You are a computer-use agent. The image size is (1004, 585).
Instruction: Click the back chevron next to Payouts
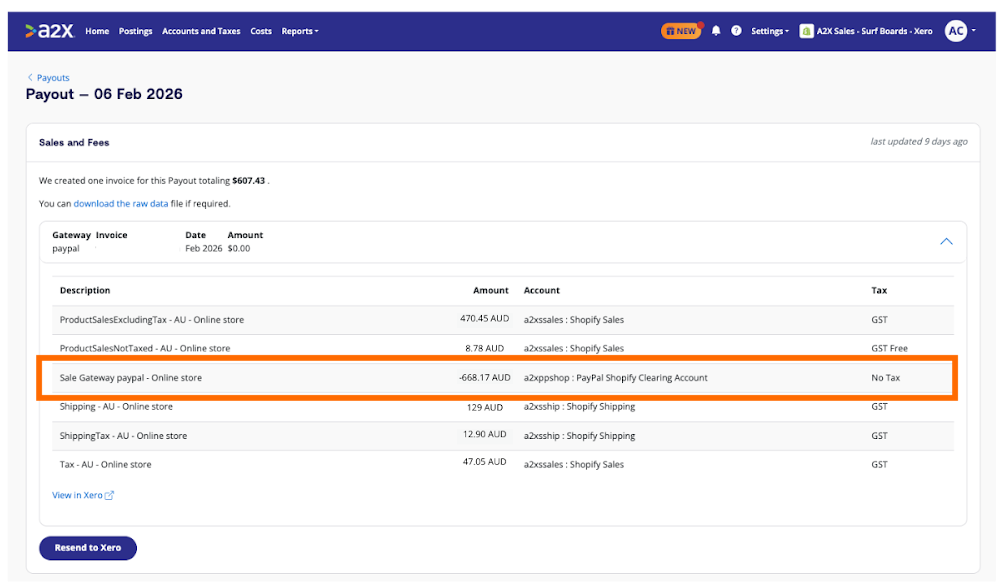30,77
